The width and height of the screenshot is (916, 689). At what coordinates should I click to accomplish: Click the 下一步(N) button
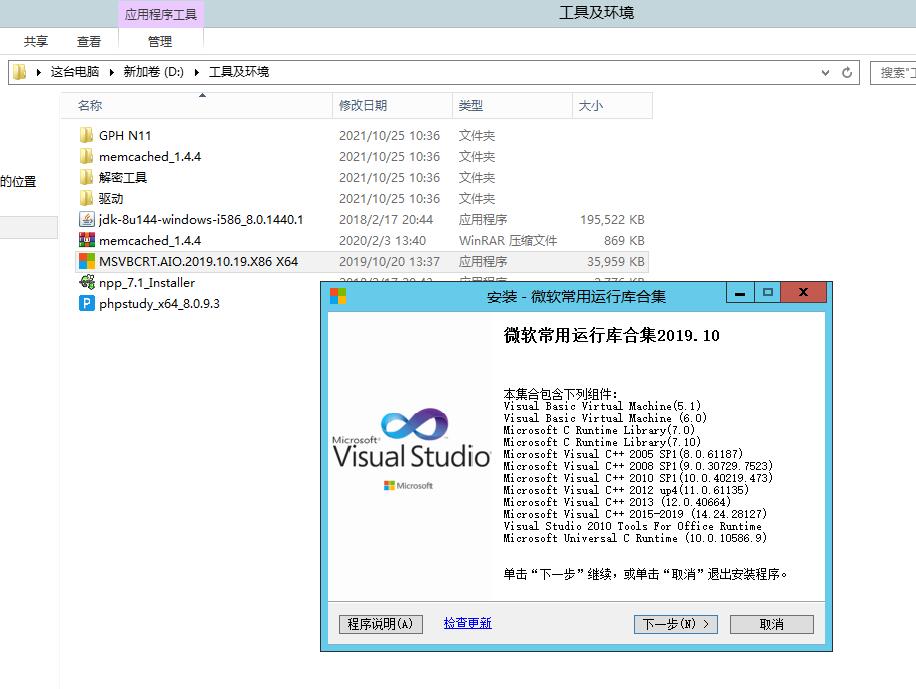coord(676,624)
